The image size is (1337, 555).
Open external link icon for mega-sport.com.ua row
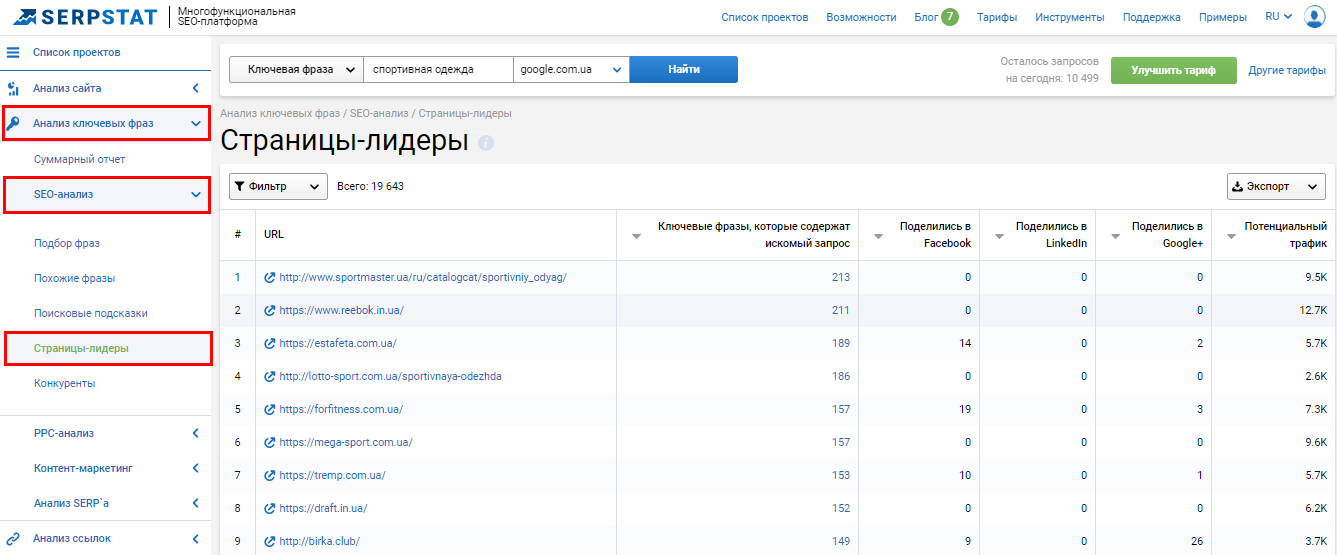[269, 443]
